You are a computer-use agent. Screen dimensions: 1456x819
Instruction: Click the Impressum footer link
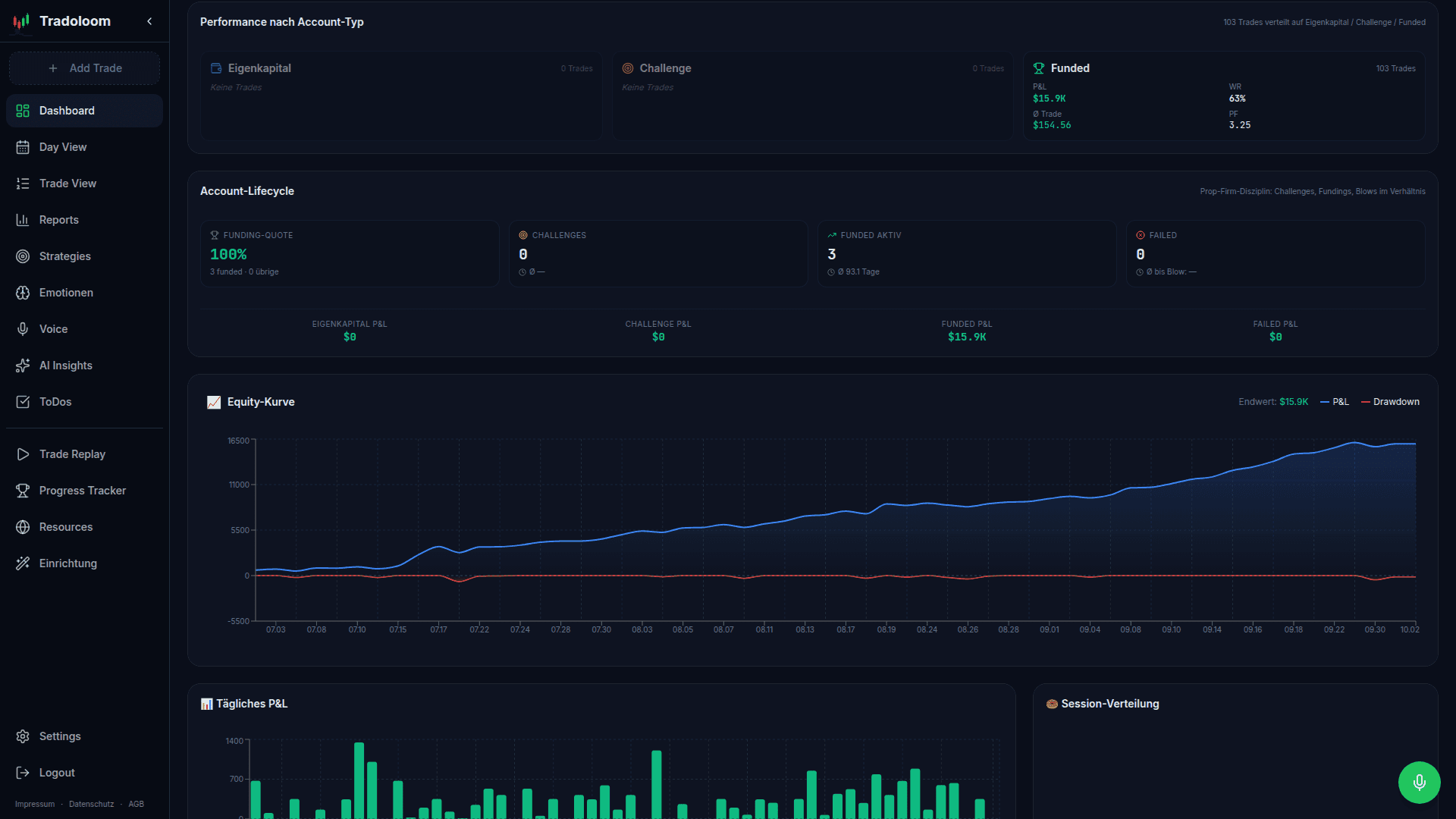(35, 804)
